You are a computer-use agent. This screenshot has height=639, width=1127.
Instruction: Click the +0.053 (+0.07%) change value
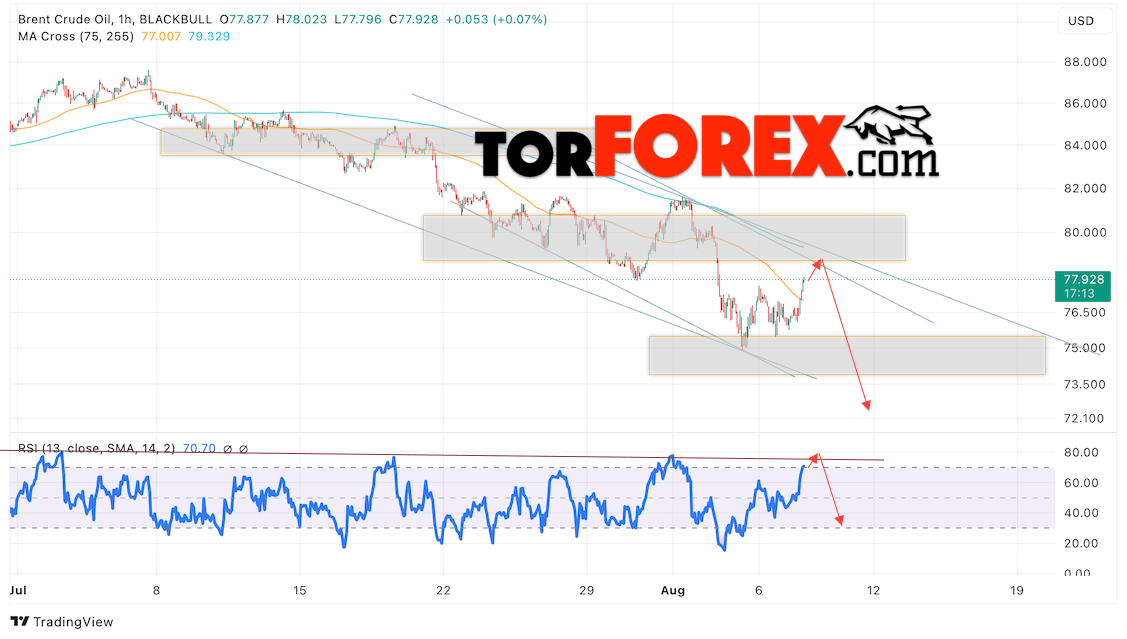[x=496, y=19]
